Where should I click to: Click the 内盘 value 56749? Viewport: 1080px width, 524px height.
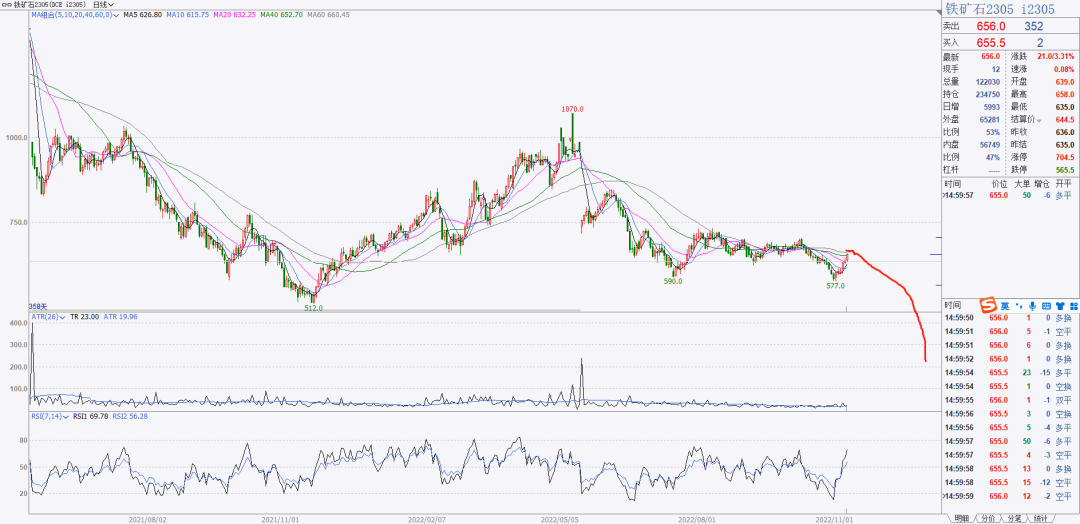[x=989, y=145]
